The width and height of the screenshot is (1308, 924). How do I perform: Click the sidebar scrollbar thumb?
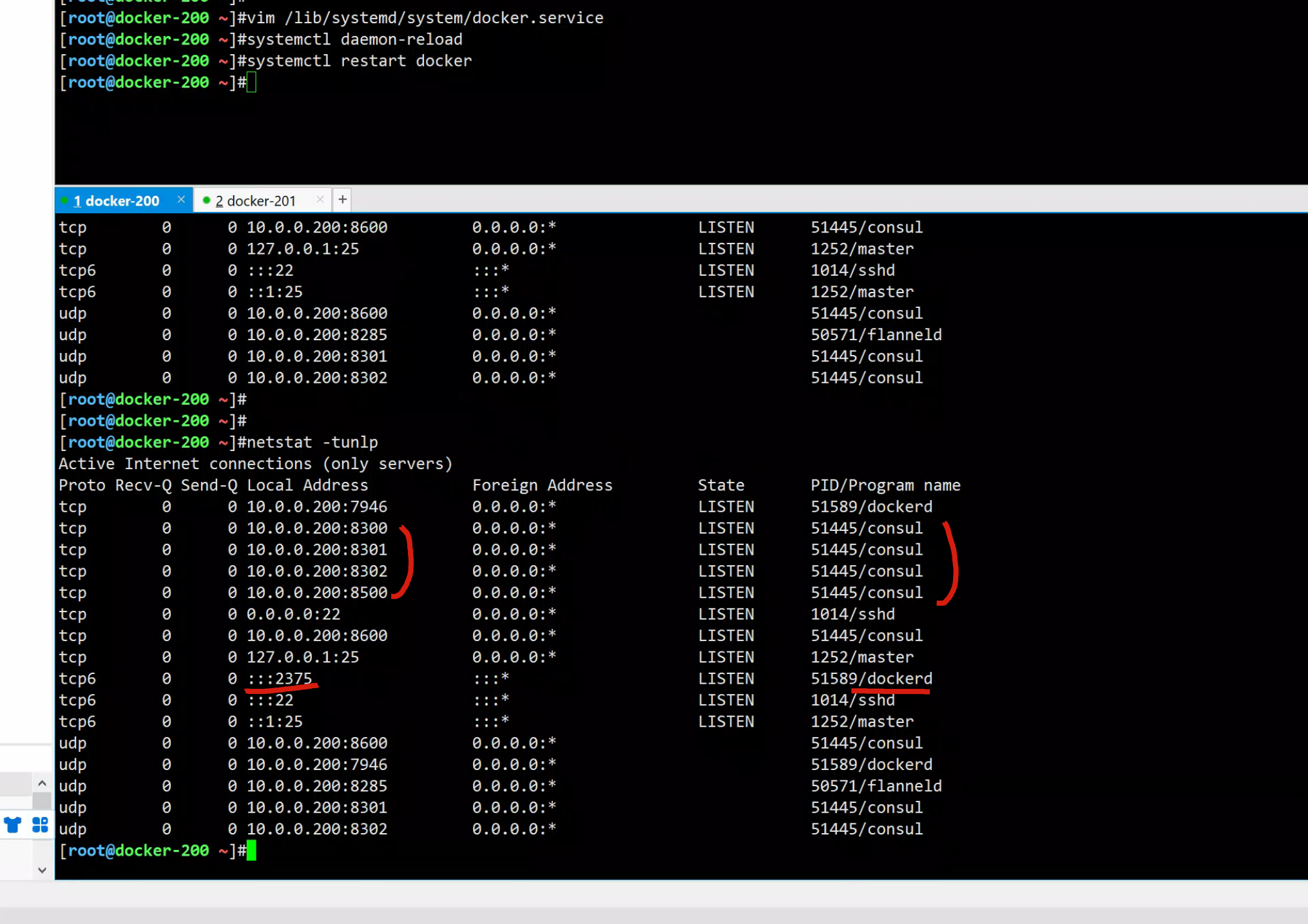[42, 801]
